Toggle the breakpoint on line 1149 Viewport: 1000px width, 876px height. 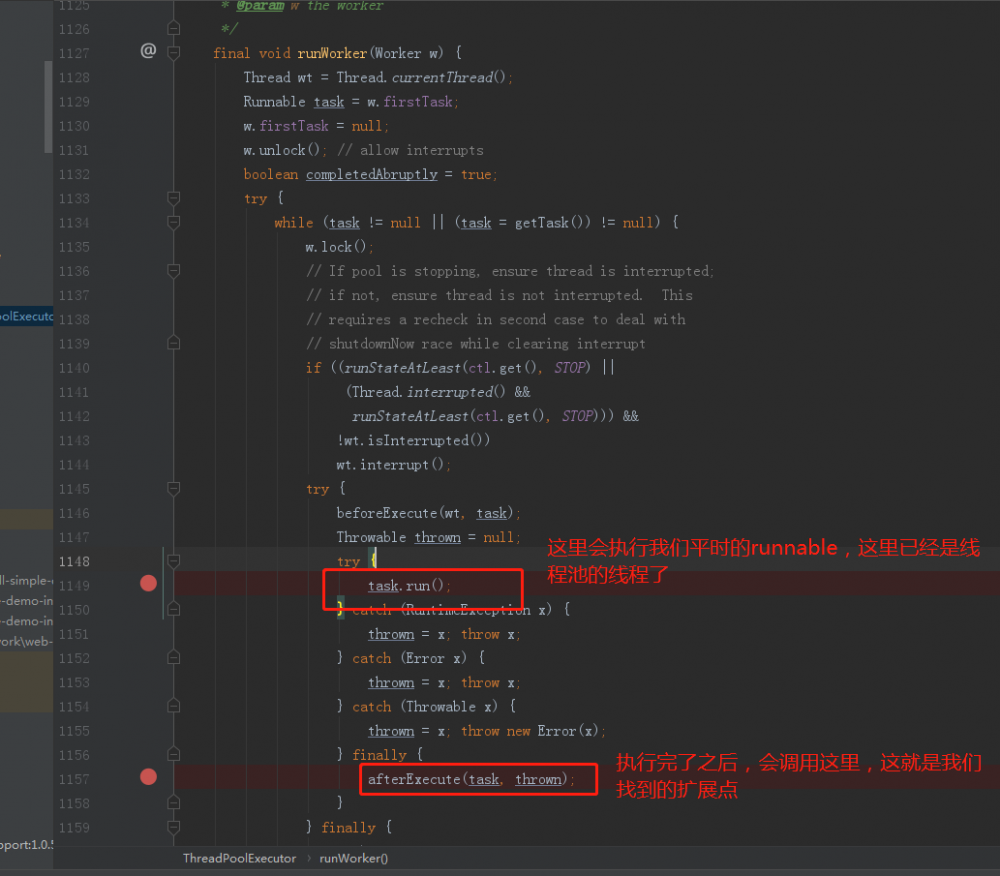point(149,583)
